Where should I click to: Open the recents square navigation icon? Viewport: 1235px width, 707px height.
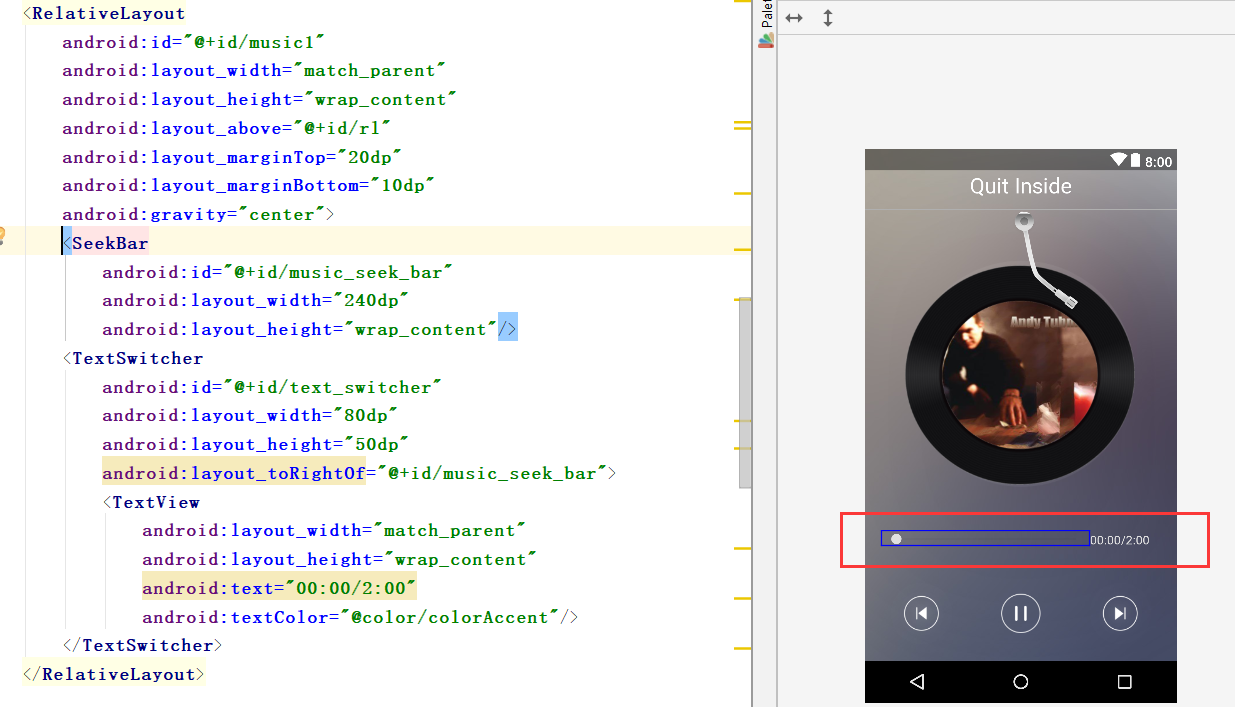tap(1123, 681)
